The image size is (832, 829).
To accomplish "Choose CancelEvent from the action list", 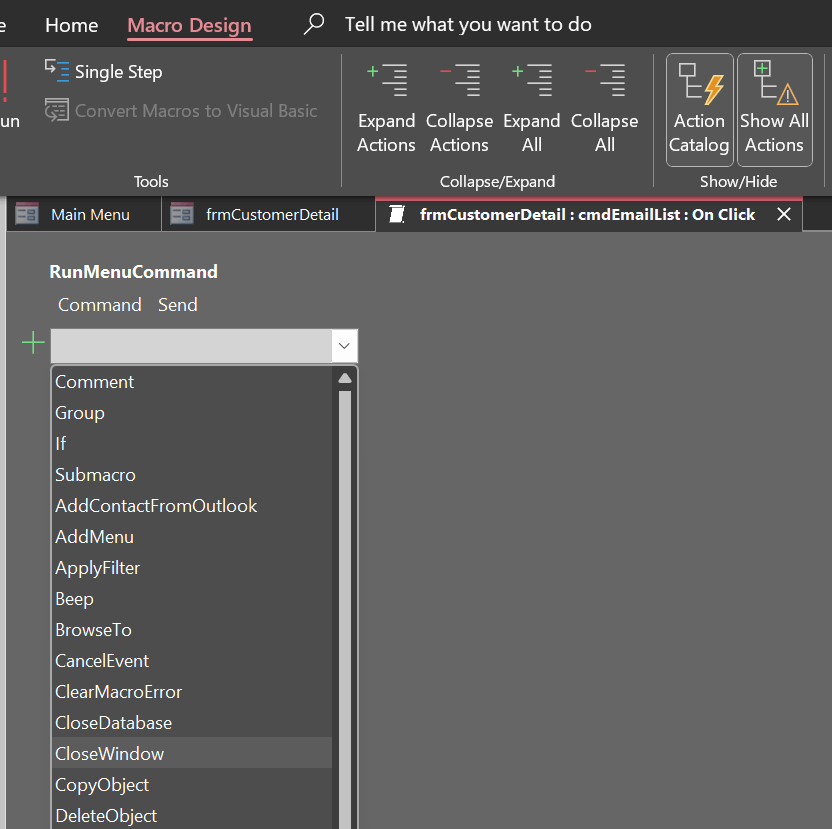I will point(192,661).
